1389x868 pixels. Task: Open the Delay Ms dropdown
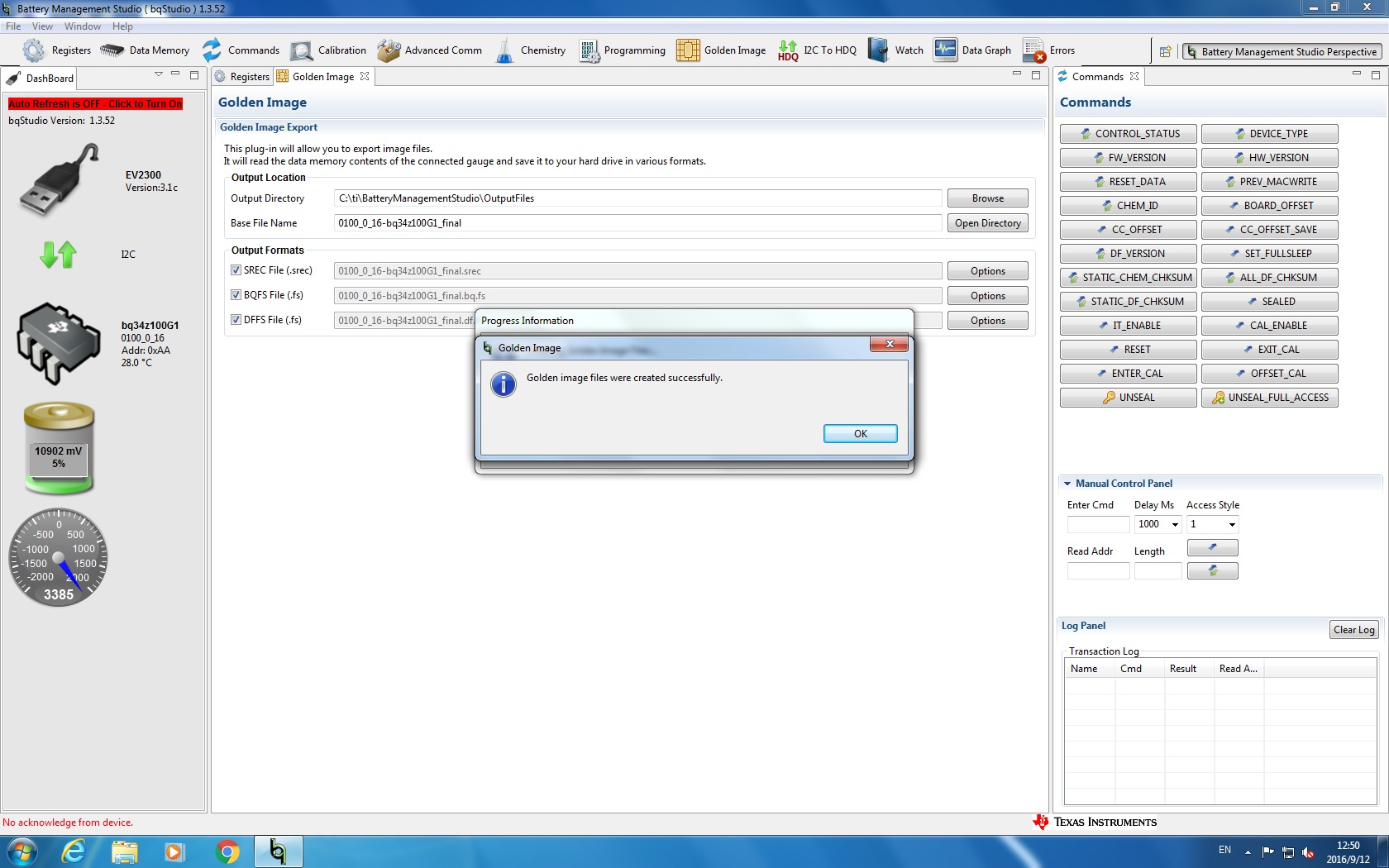(1175, 524)
